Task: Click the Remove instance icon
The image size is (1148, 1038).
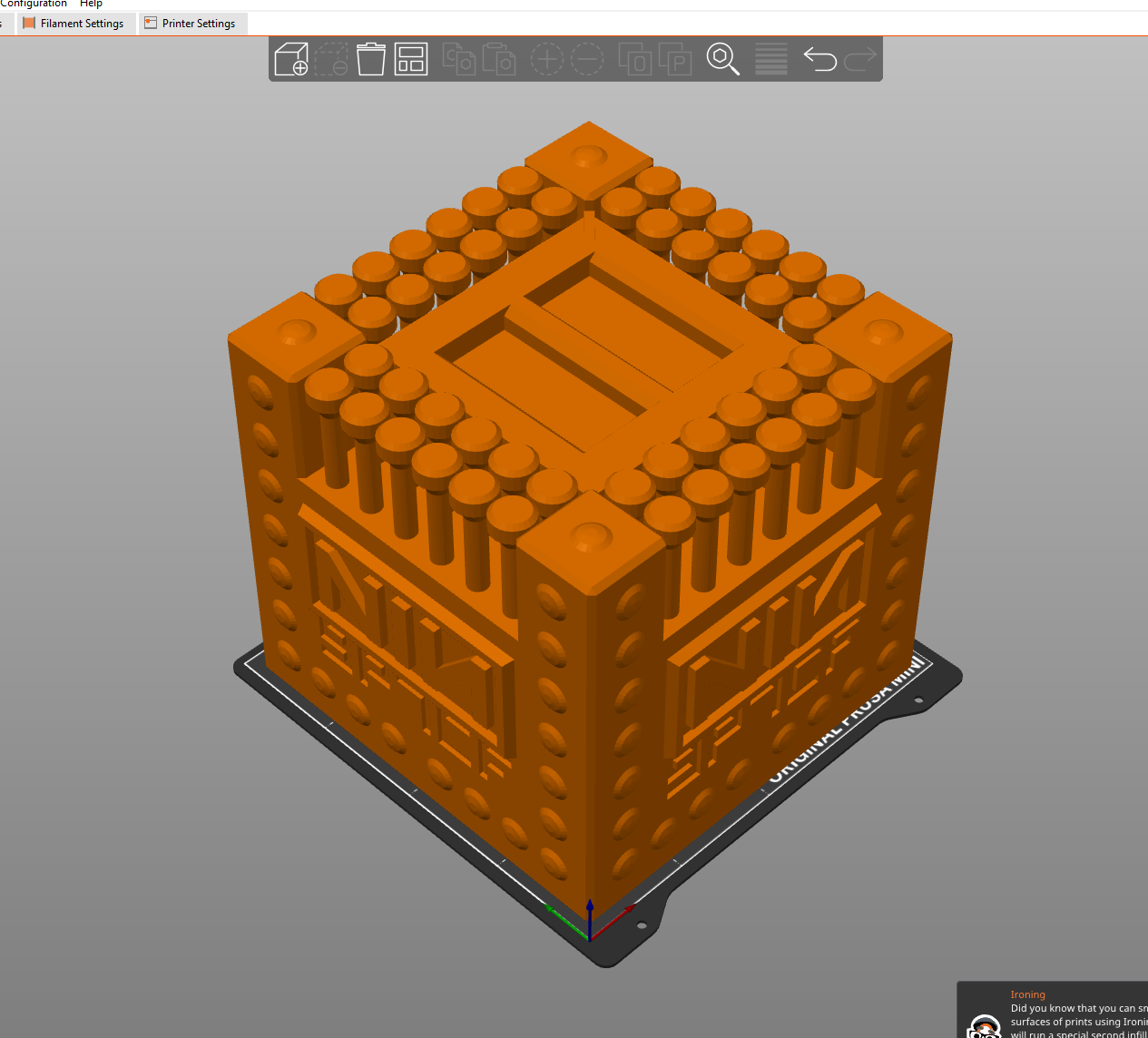Action: (587, 58)
